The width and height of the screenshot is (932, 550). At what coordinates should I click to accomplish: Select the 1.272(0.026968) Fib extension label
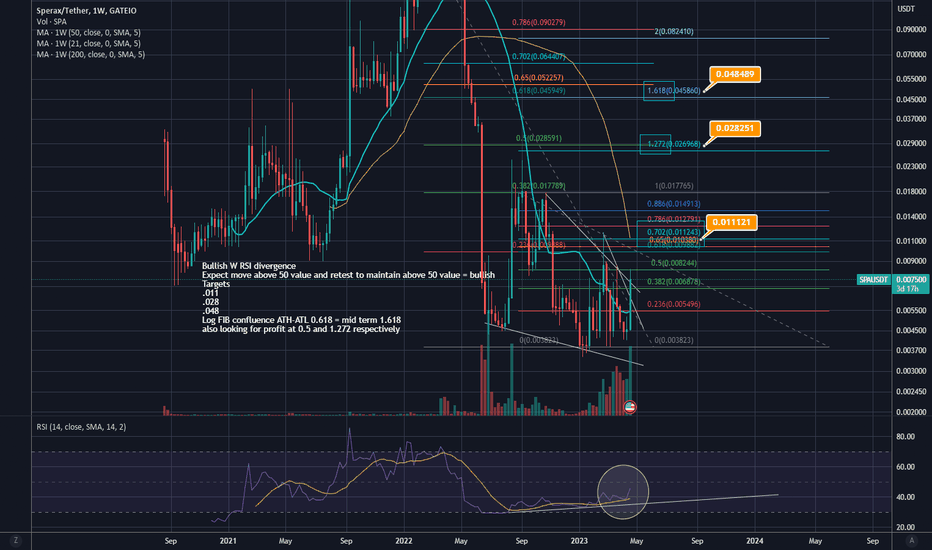pos(673,144)
